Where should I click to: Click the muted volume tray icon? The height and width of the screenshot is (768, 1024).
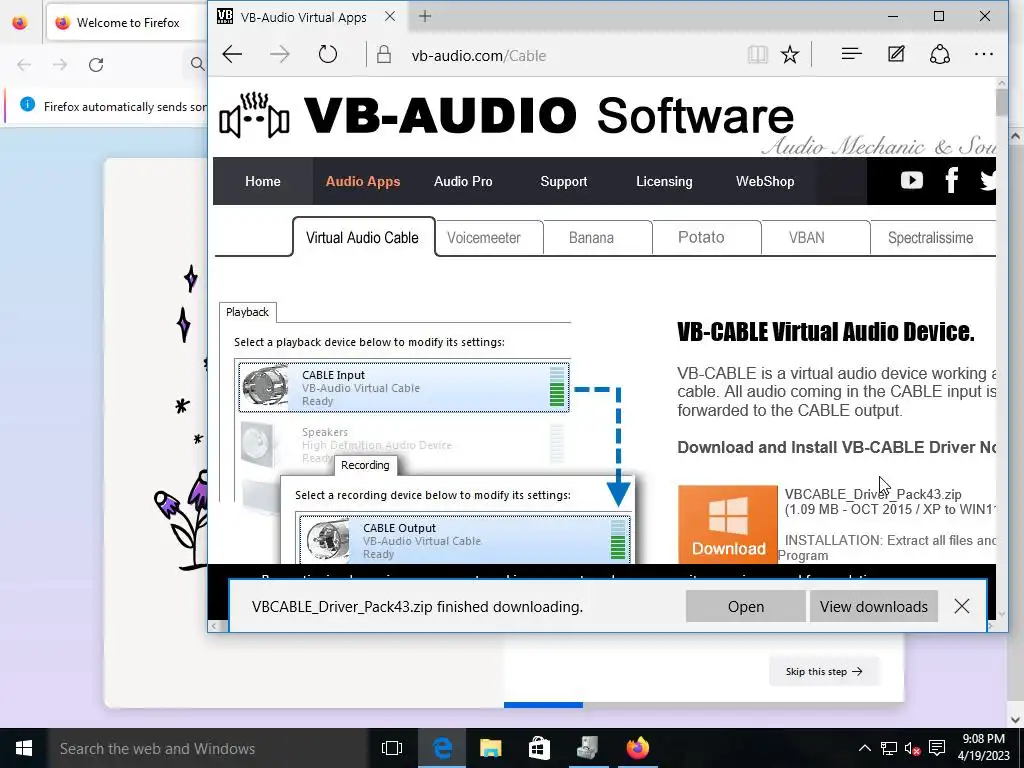[x=912, y=748]
